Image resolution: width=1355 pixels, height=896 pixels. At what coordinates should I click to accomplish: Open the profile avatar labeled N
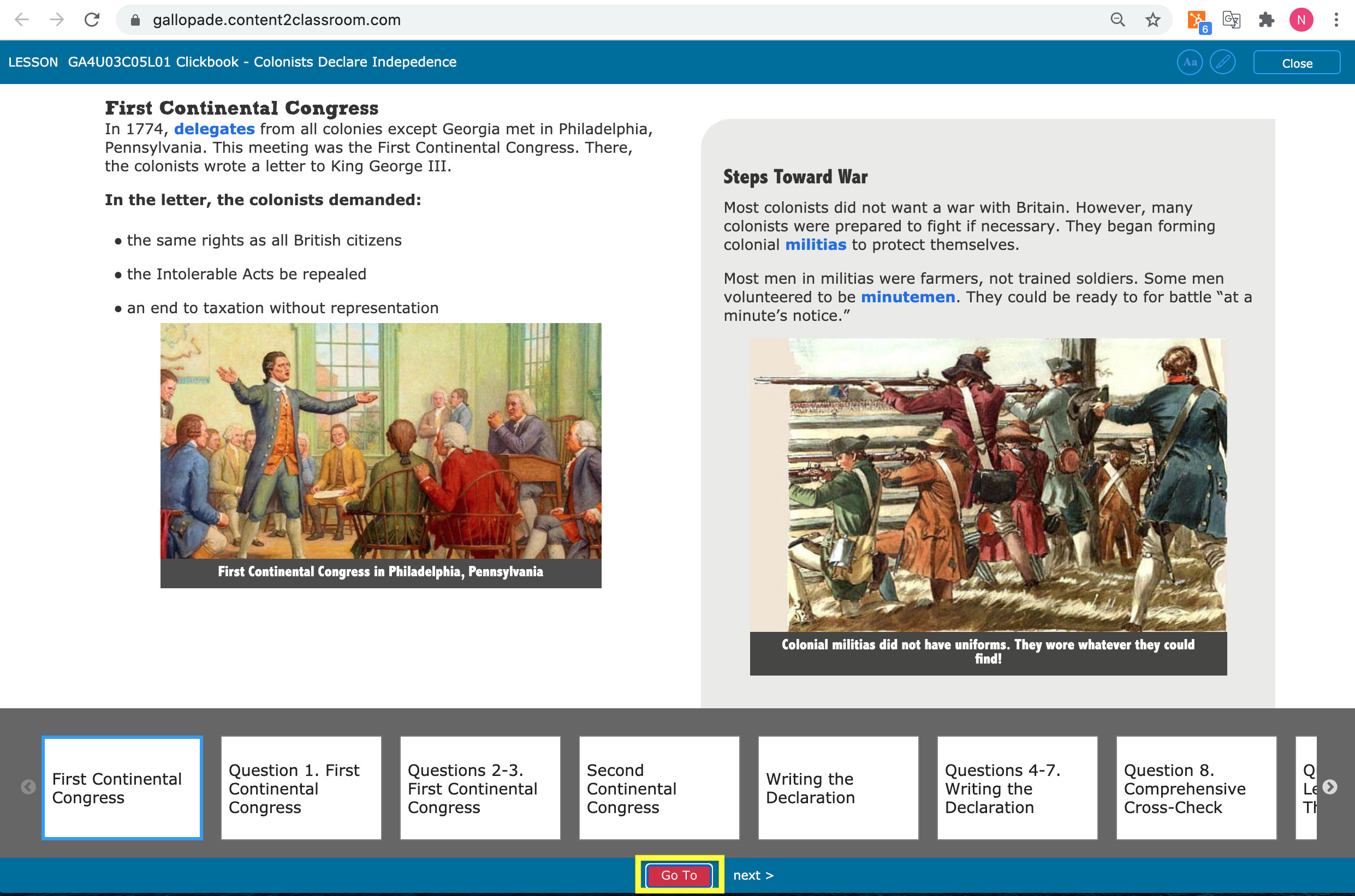(x=1301, y=20)
